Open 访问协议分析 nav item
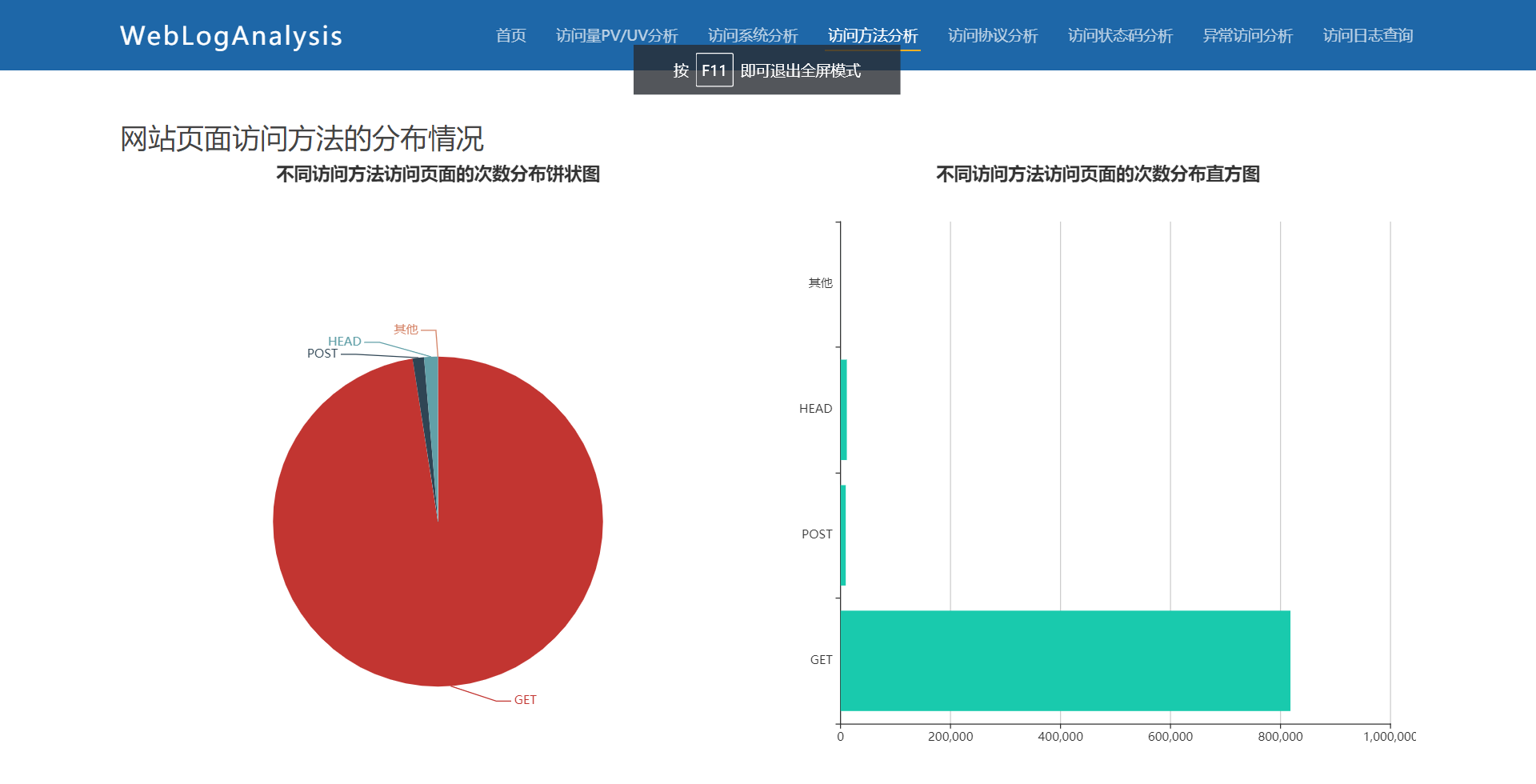The image size is (1536, 784). [993, 35]
